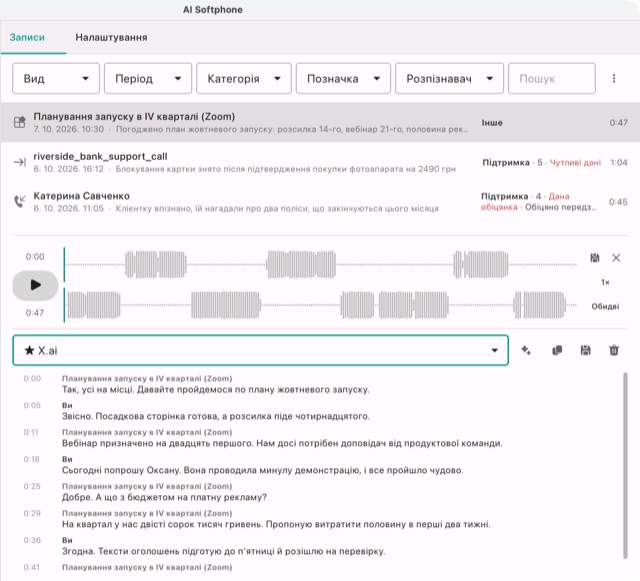Expand the Період dropdown
Image resolution: width=640 pixels, height=581 pixels.
[x=148, y=78]
